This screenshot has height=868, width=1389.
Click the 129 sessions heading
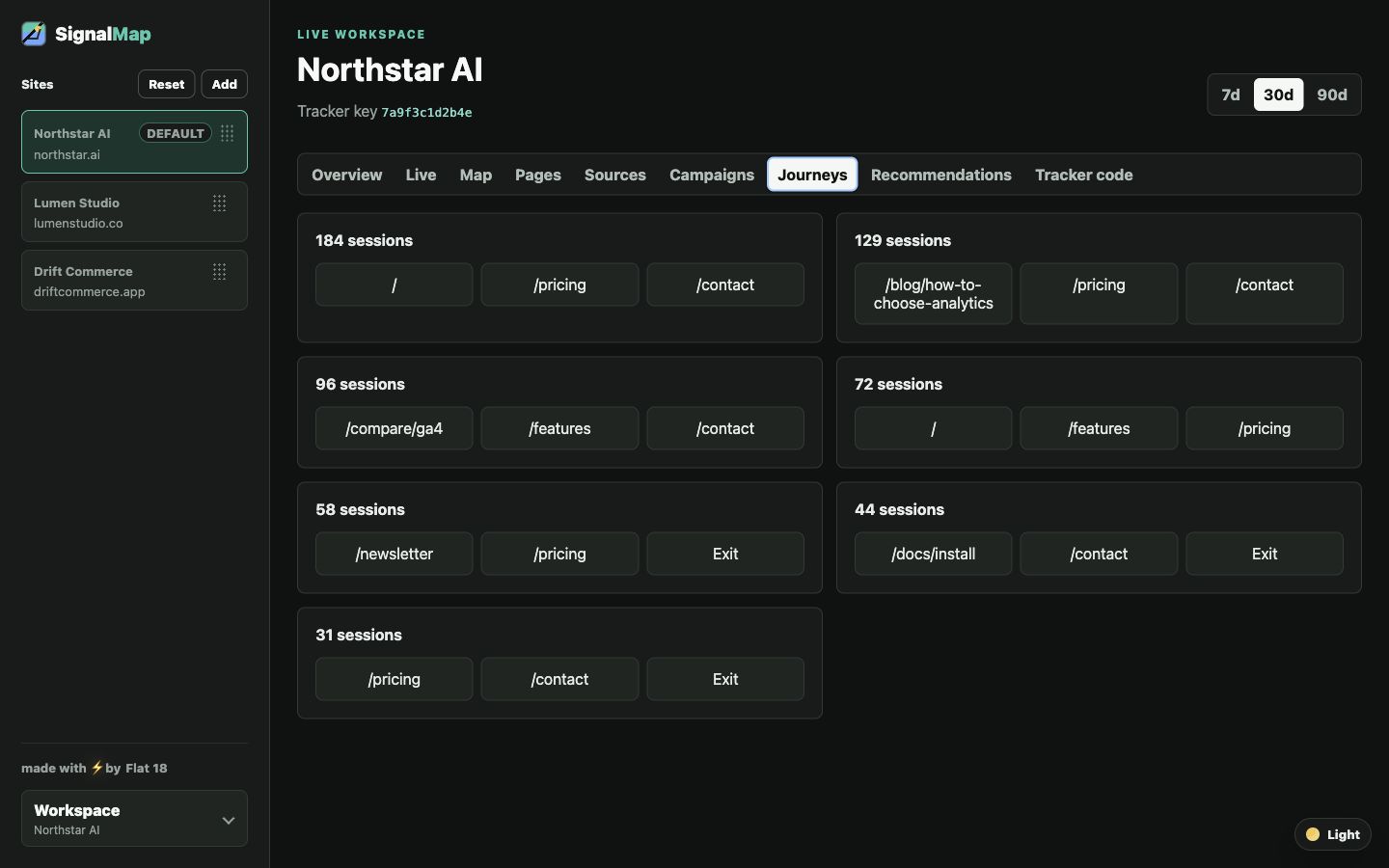903,240
